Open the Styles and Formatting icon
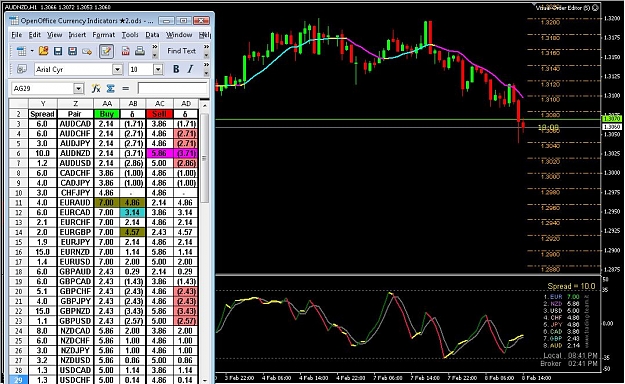This screenshot has width=625, height=384. tap(22, 69)
